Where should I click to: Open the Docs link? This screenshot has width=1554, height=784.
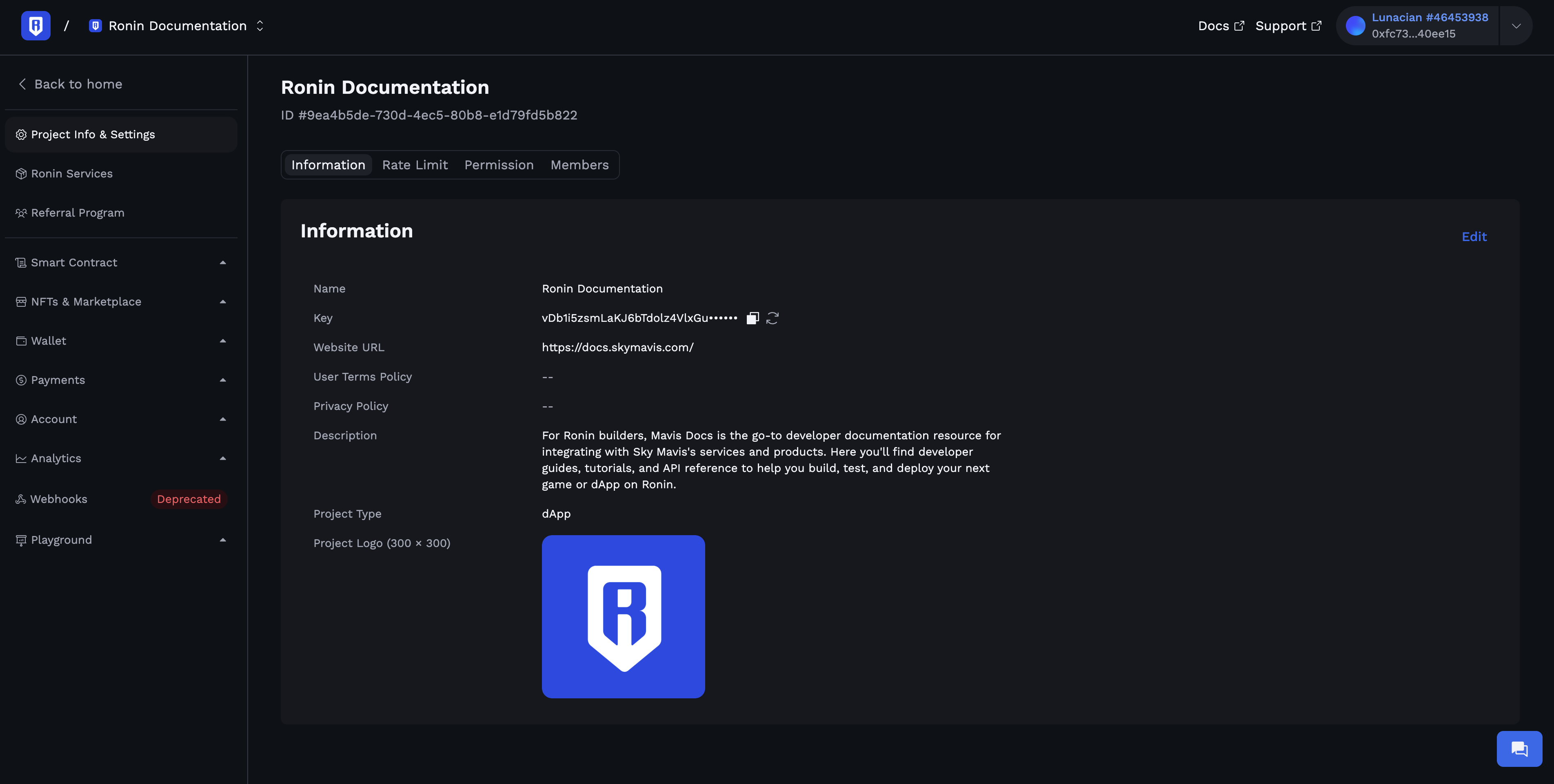point(1221,26)
